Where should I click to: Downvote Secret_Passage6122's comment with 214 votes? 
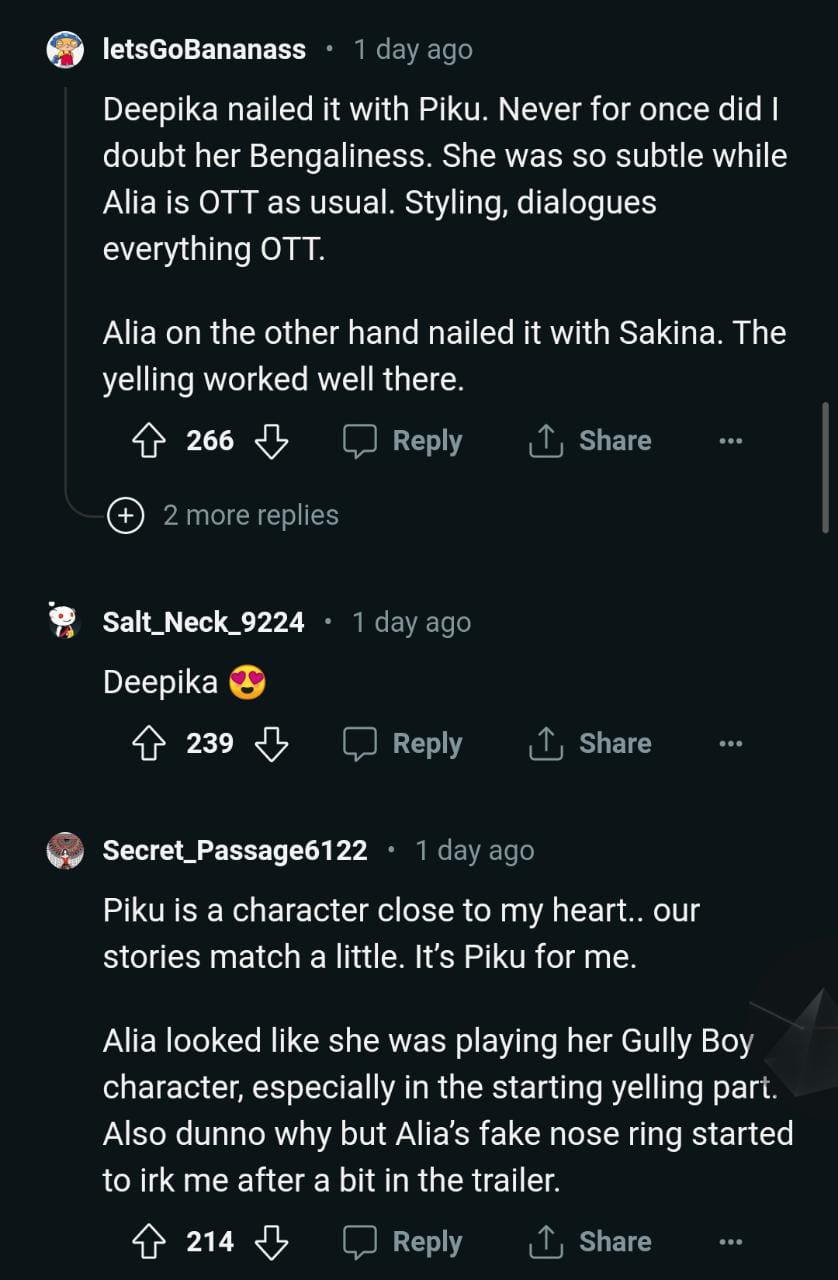click(x=272, y=1242)
